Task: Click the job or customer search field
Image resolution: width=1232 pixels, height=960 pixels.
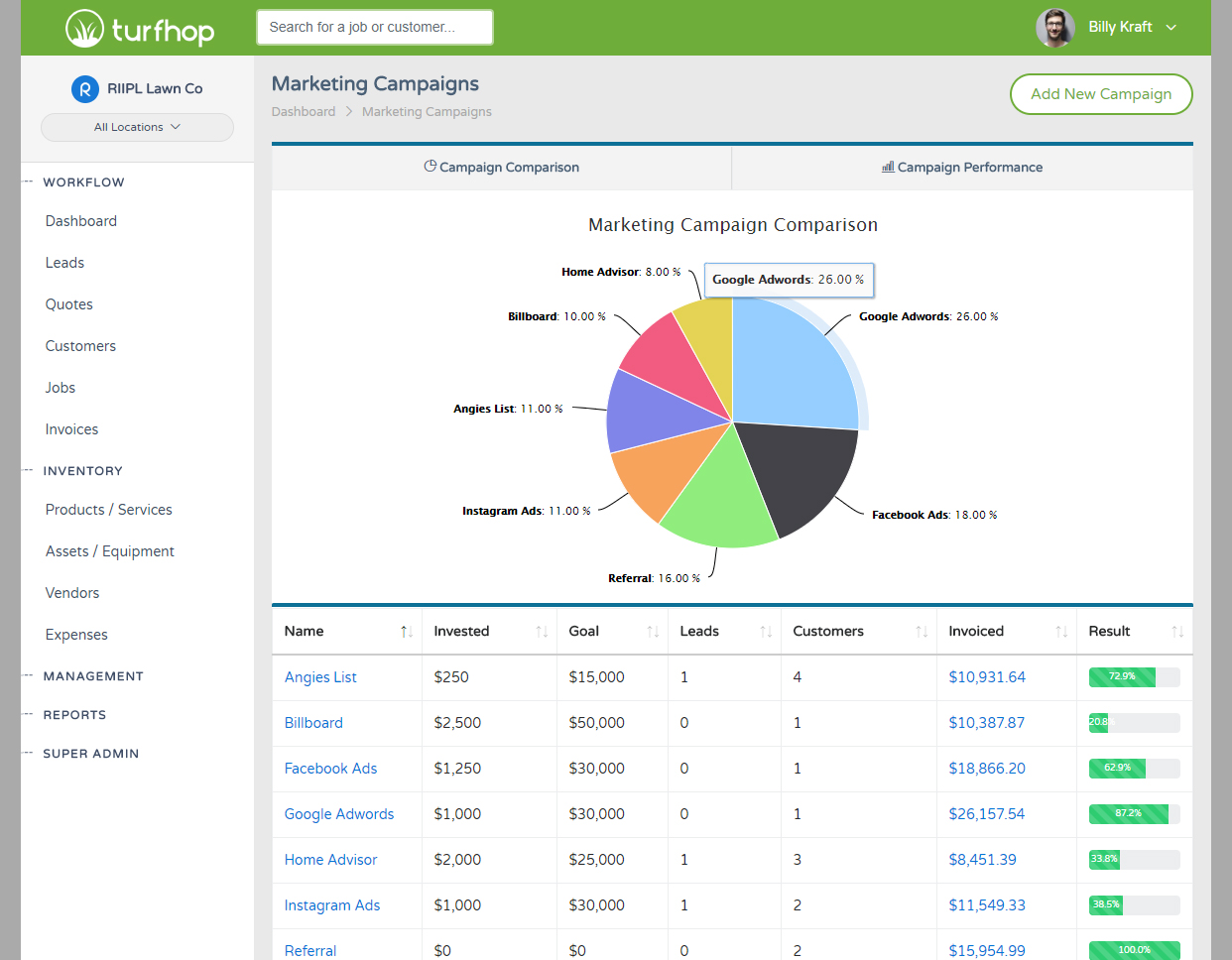Action: (x=374, y=28)
